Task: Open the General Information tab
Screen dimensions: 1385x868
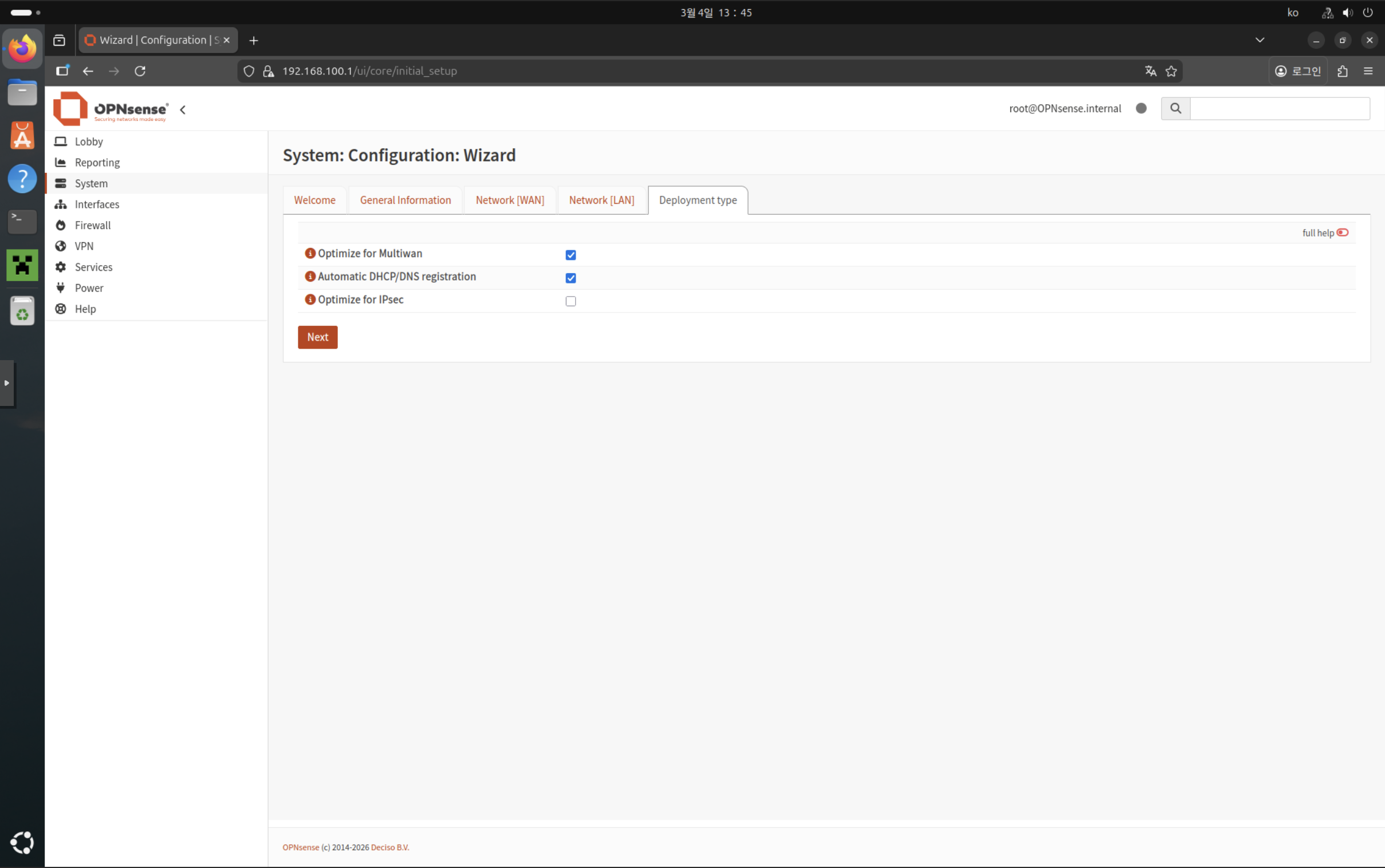Action: coord(405,200)
